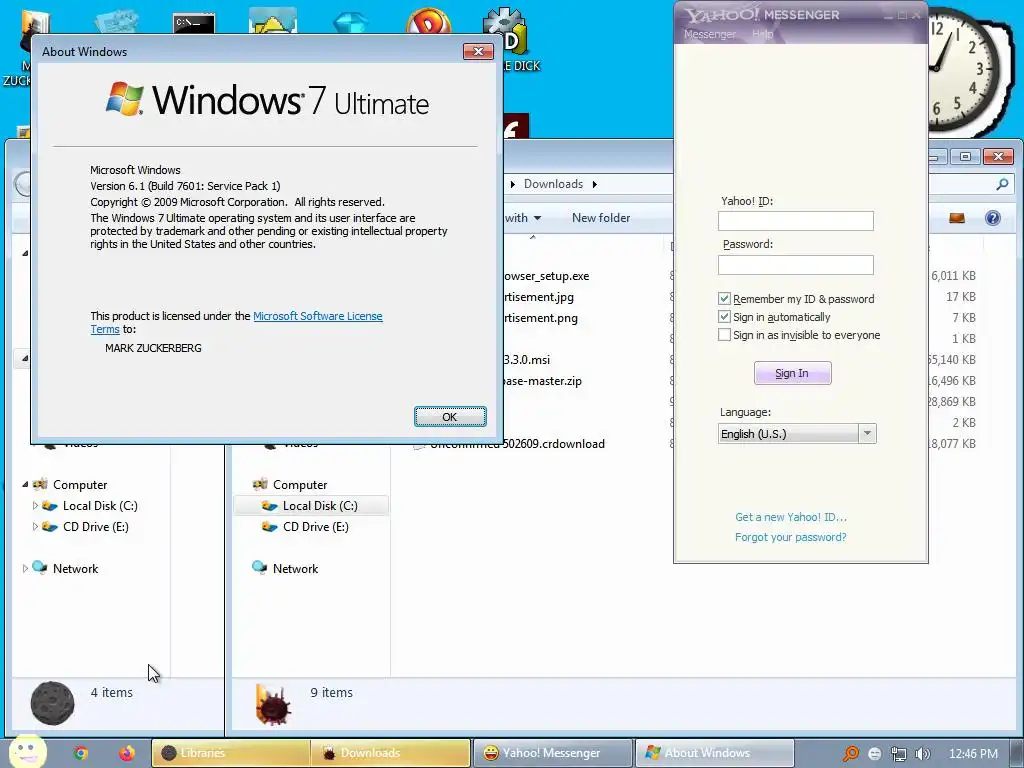The width and height of the screenshot is (1024, 768).
Task: Switch to About Windows taskbar button
Action: pyautogui.click(x=714, y=753)
